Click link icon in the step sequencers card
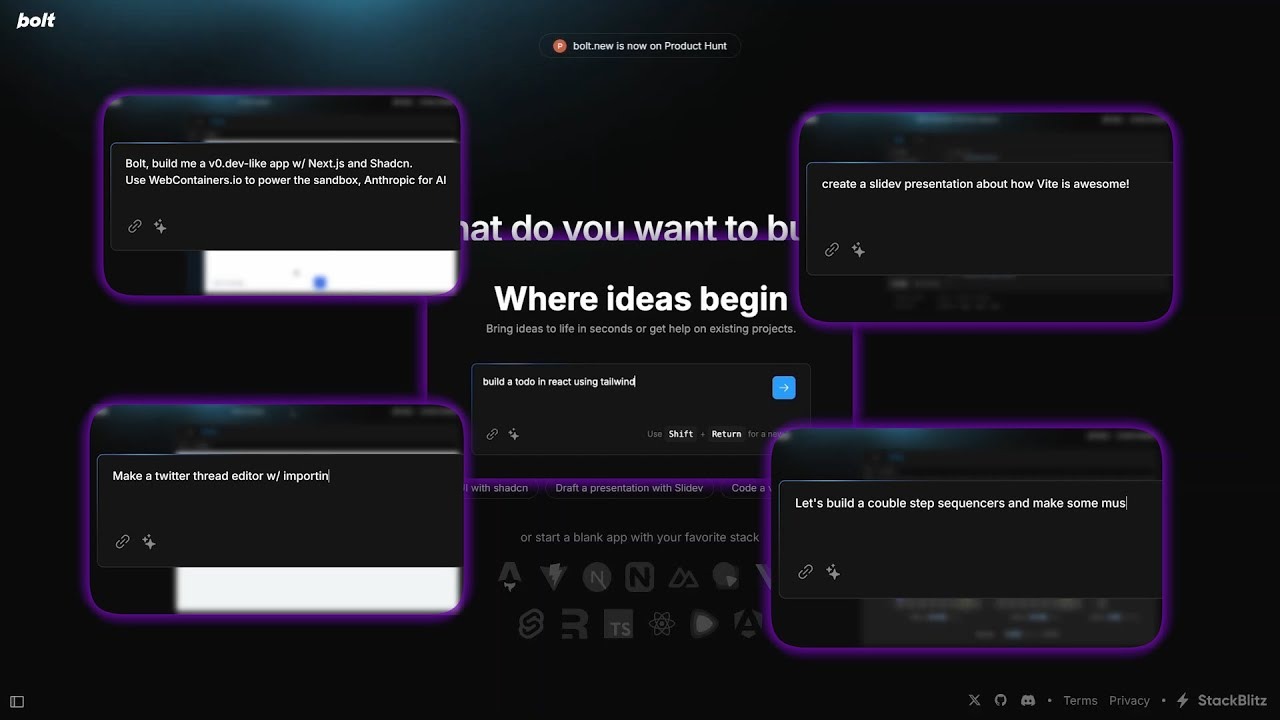This screenshot has height=720, width=1280. coord(805,572)
